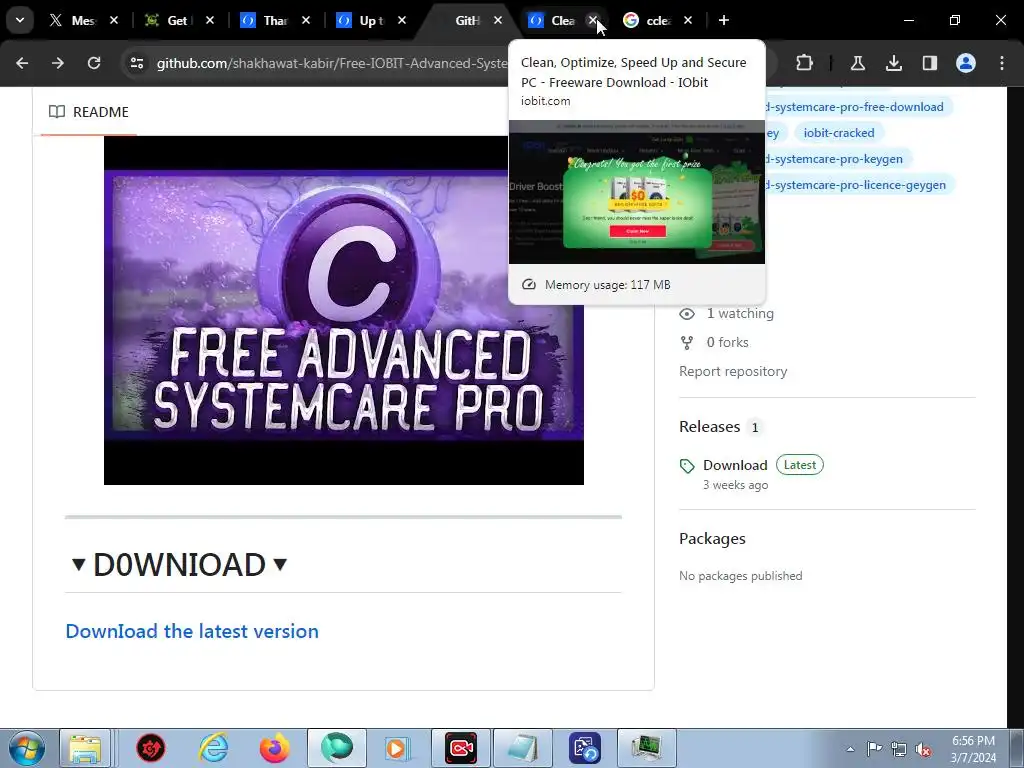The height and width of the screenshot is (768, 1024).
Task: Select the README tab header
Action: click(89, 112)
